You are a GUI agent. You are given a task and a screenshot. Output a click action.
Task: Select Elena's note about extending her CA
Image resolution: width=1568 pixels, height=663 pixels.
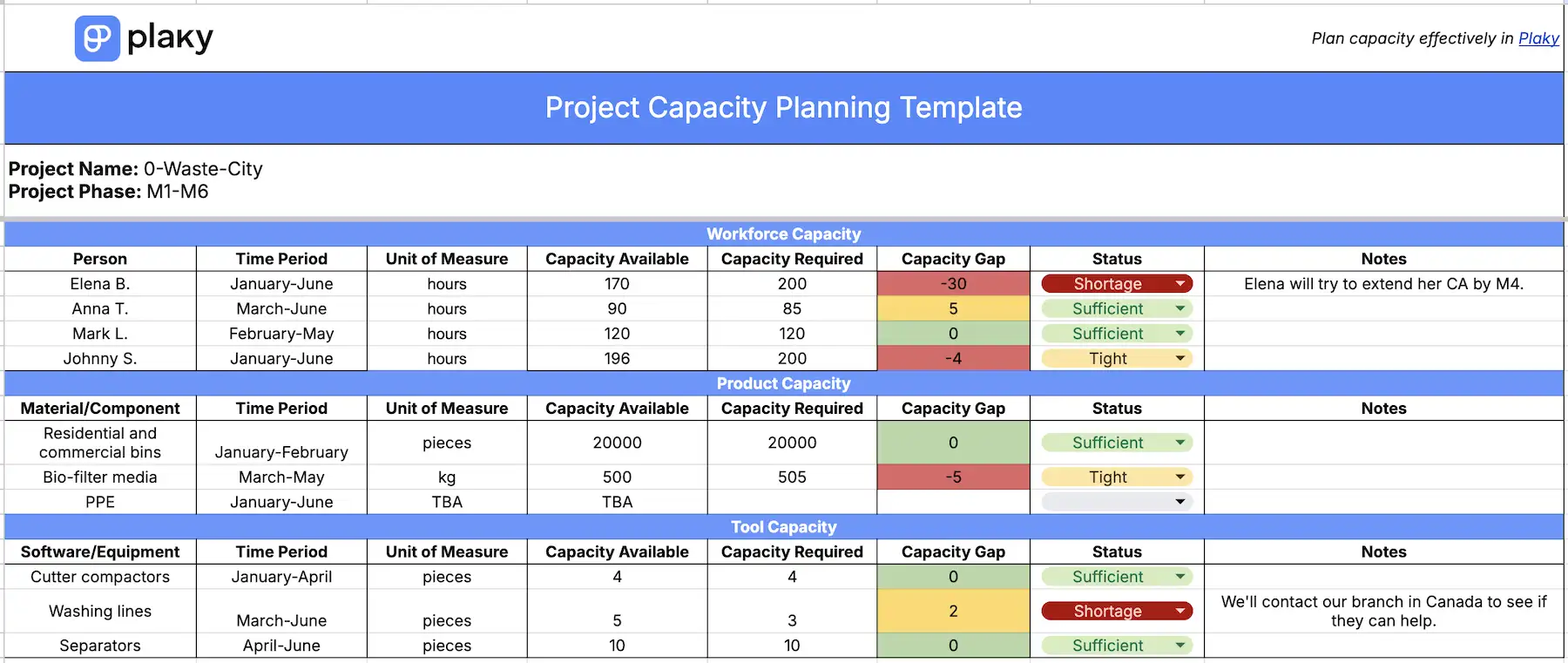[x=1383, y=283]
